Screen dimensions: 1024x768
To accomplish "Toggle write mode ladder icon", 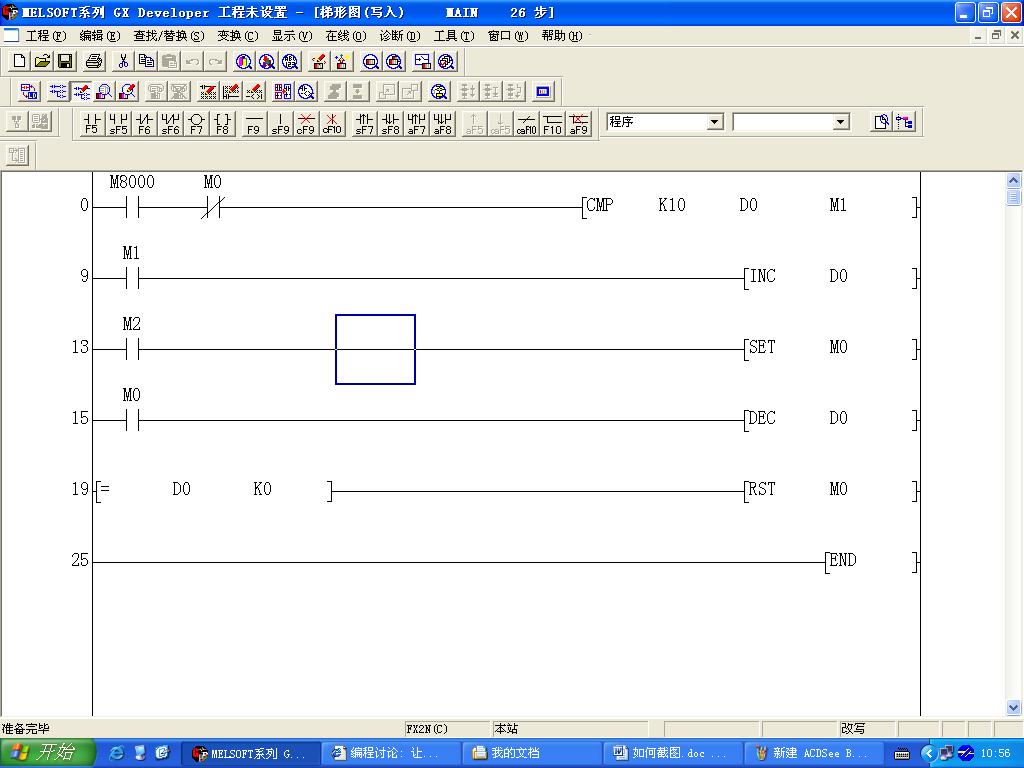I will point(81,92).
